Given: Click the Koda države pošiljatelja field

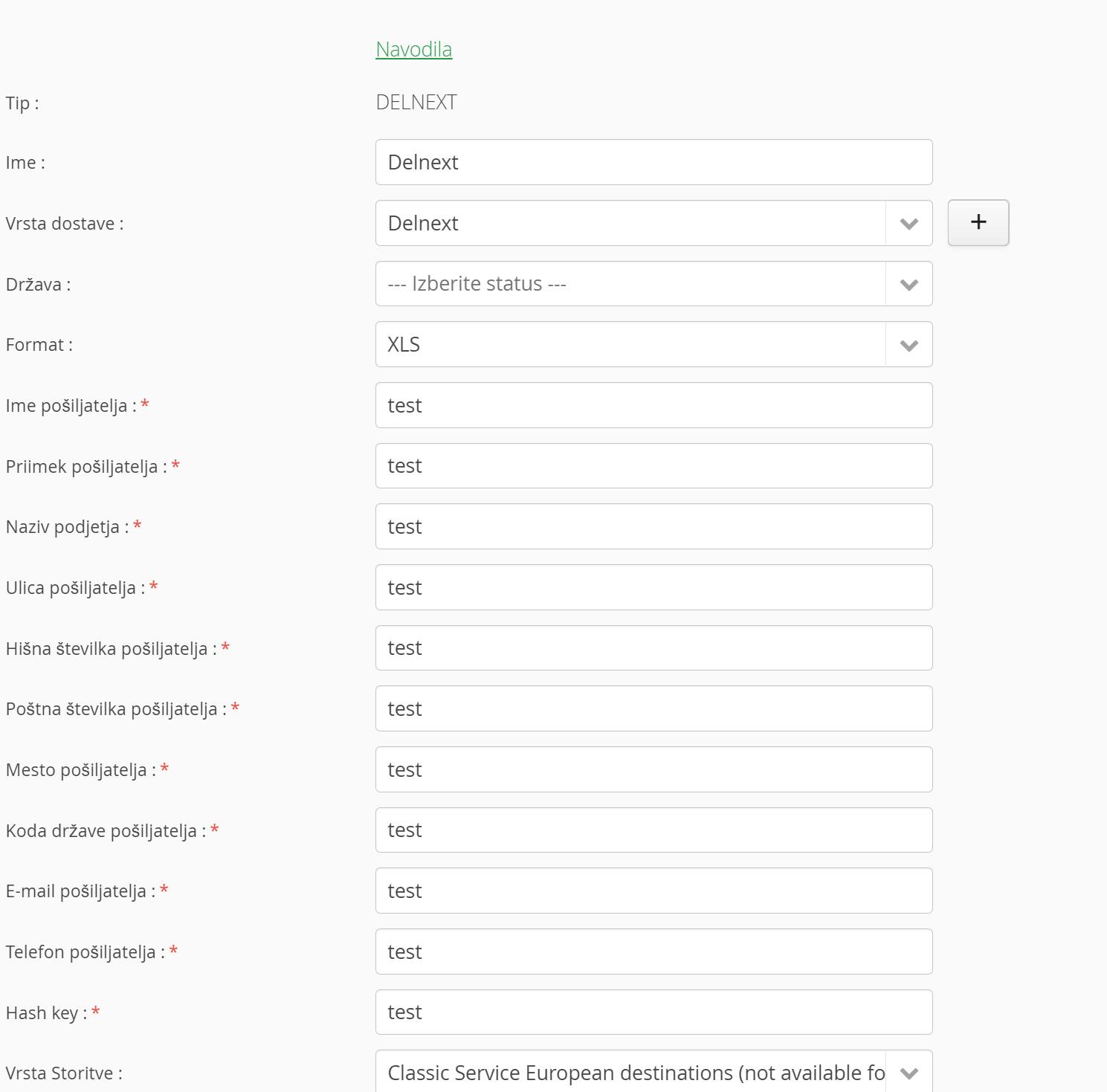Looking at the screenshot, I should click(x=654, y=830).
